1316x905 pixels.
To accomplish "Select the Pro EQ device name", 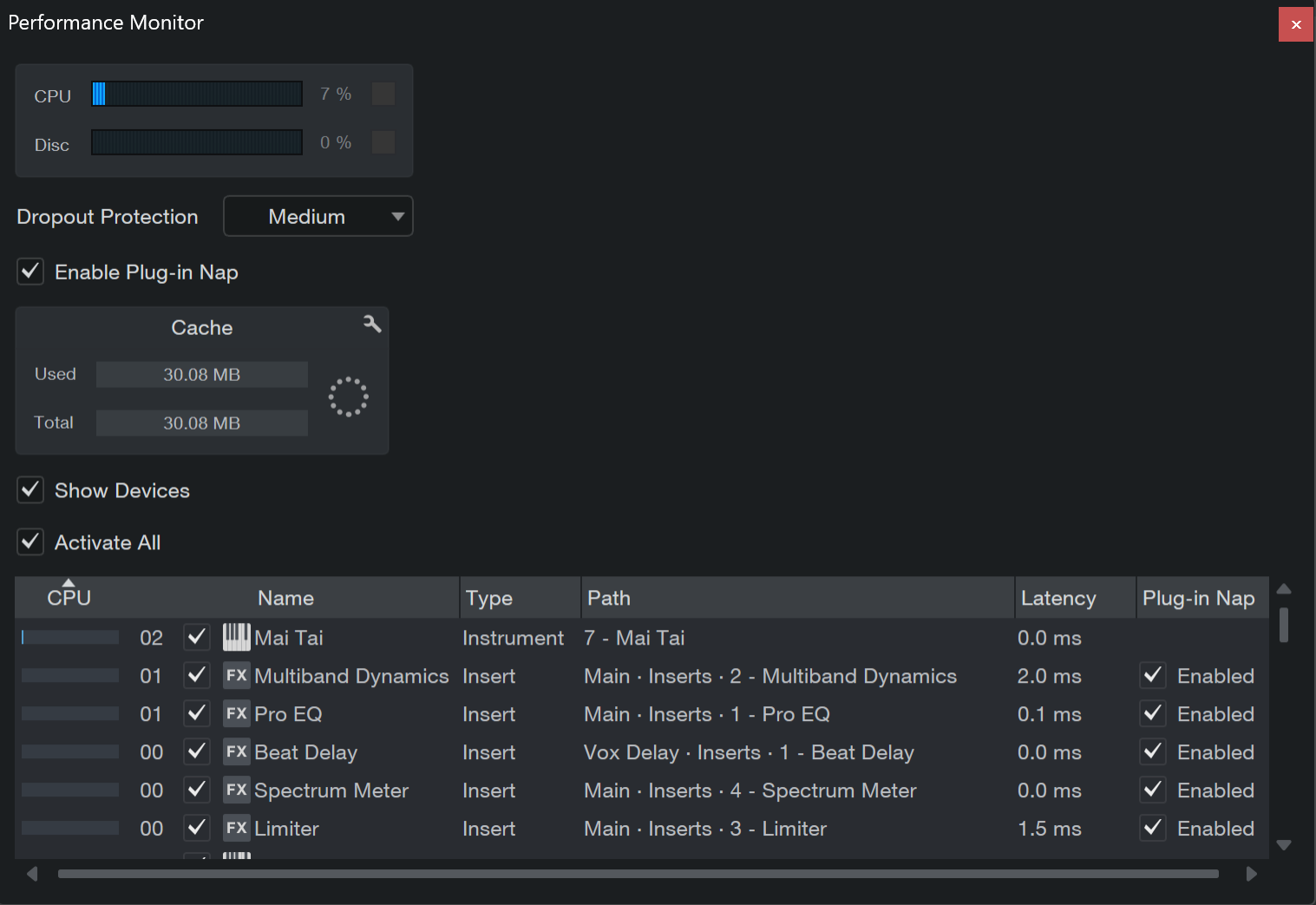I will [288, 714].
